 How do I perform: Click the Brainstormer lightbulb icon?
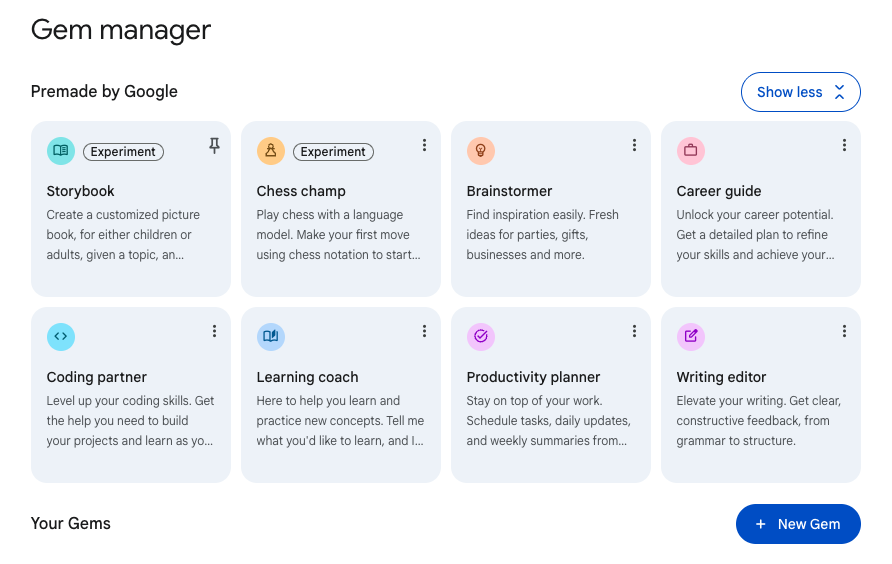(x=481, y=151)
